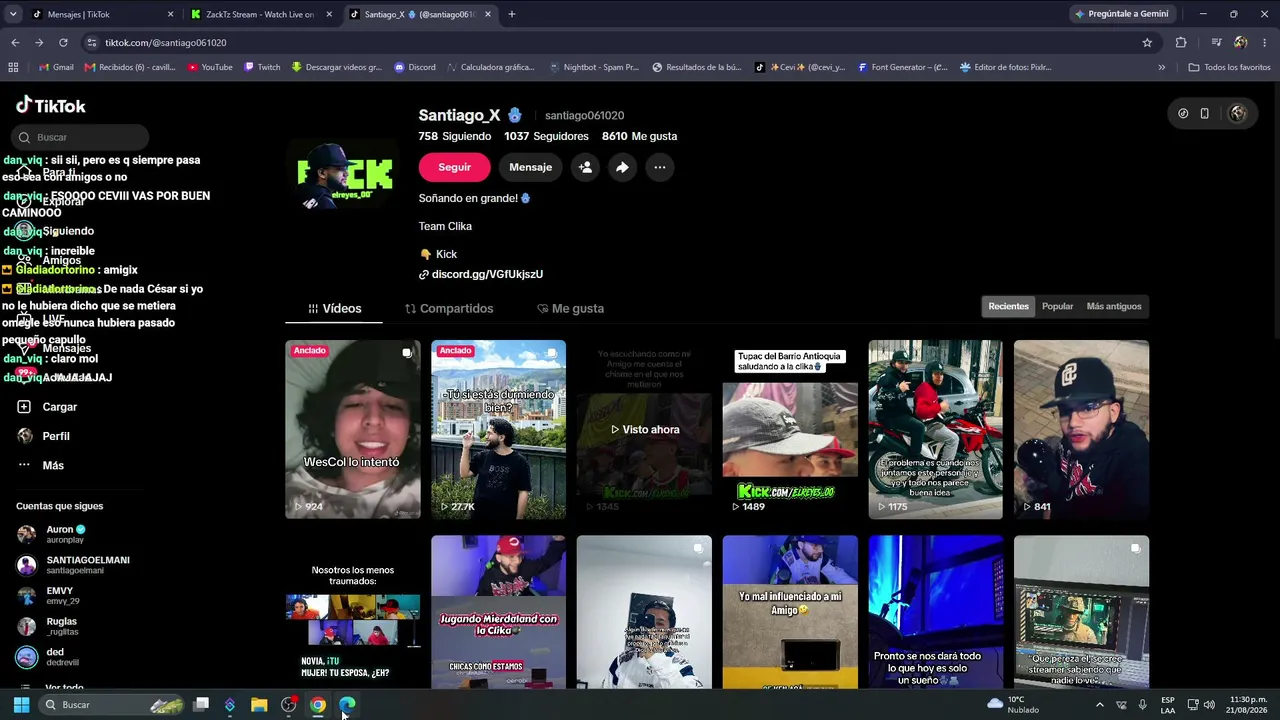Viewport: 1280px width, 720px height.
Task: Click the TikTok logo in the sidebar
Action: click(51, 106)
